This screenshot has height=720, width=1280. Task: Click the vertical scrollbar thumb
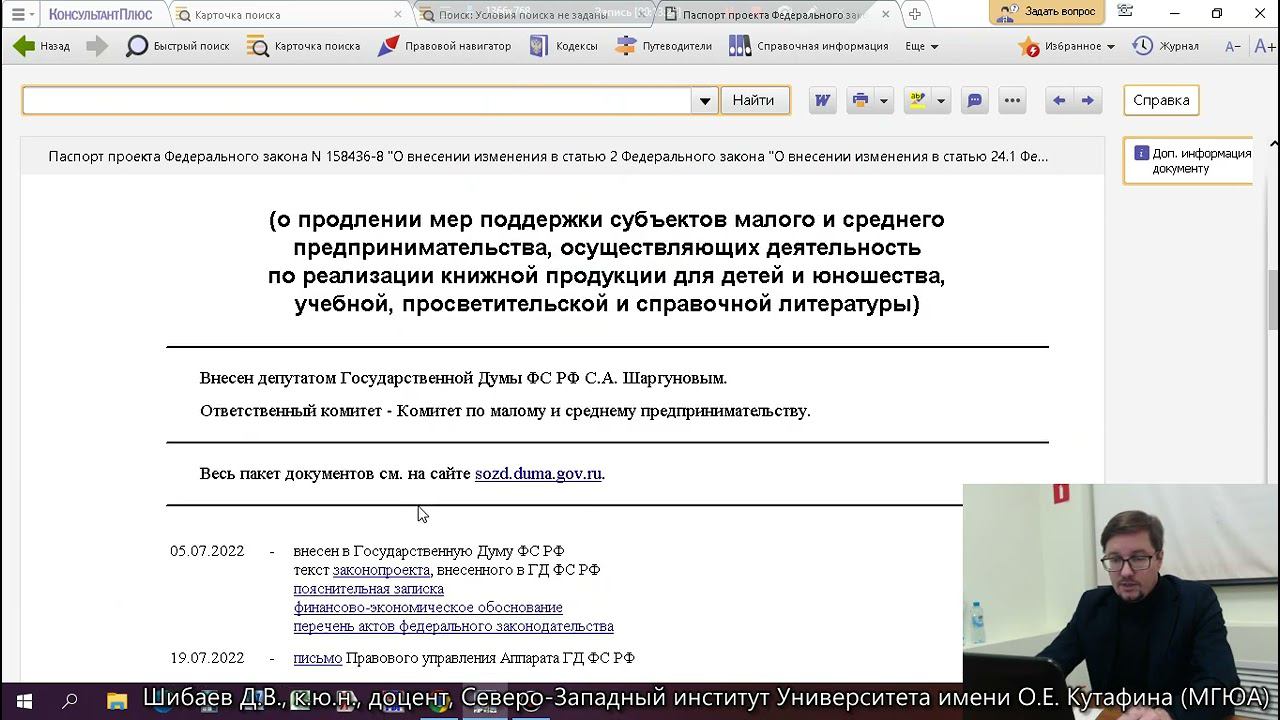coord(1274,300)
